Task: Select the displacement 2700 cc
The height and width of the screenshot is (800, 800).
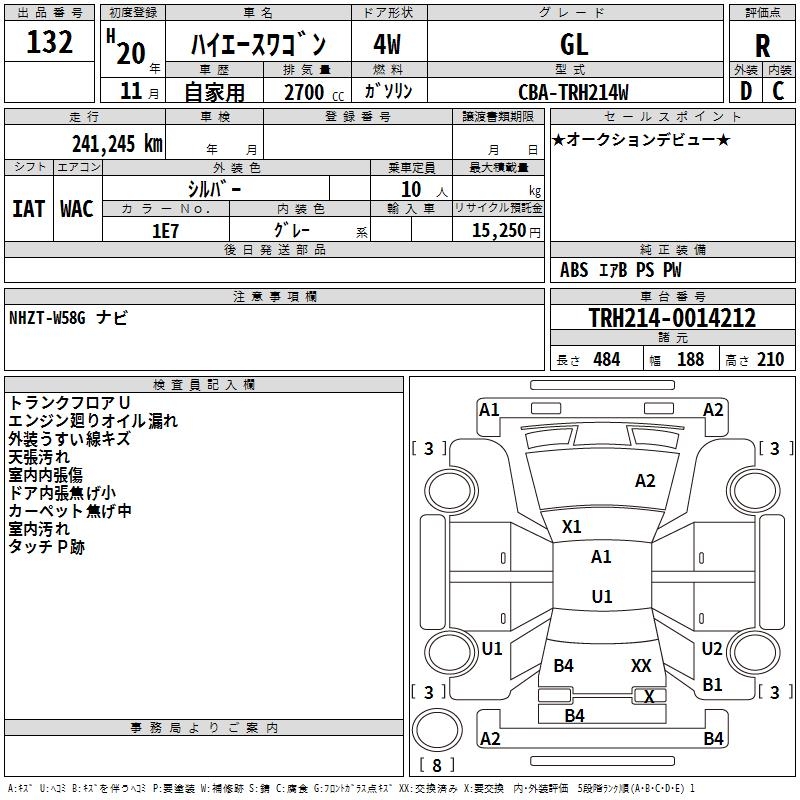Action: click(x=314, y=92)
